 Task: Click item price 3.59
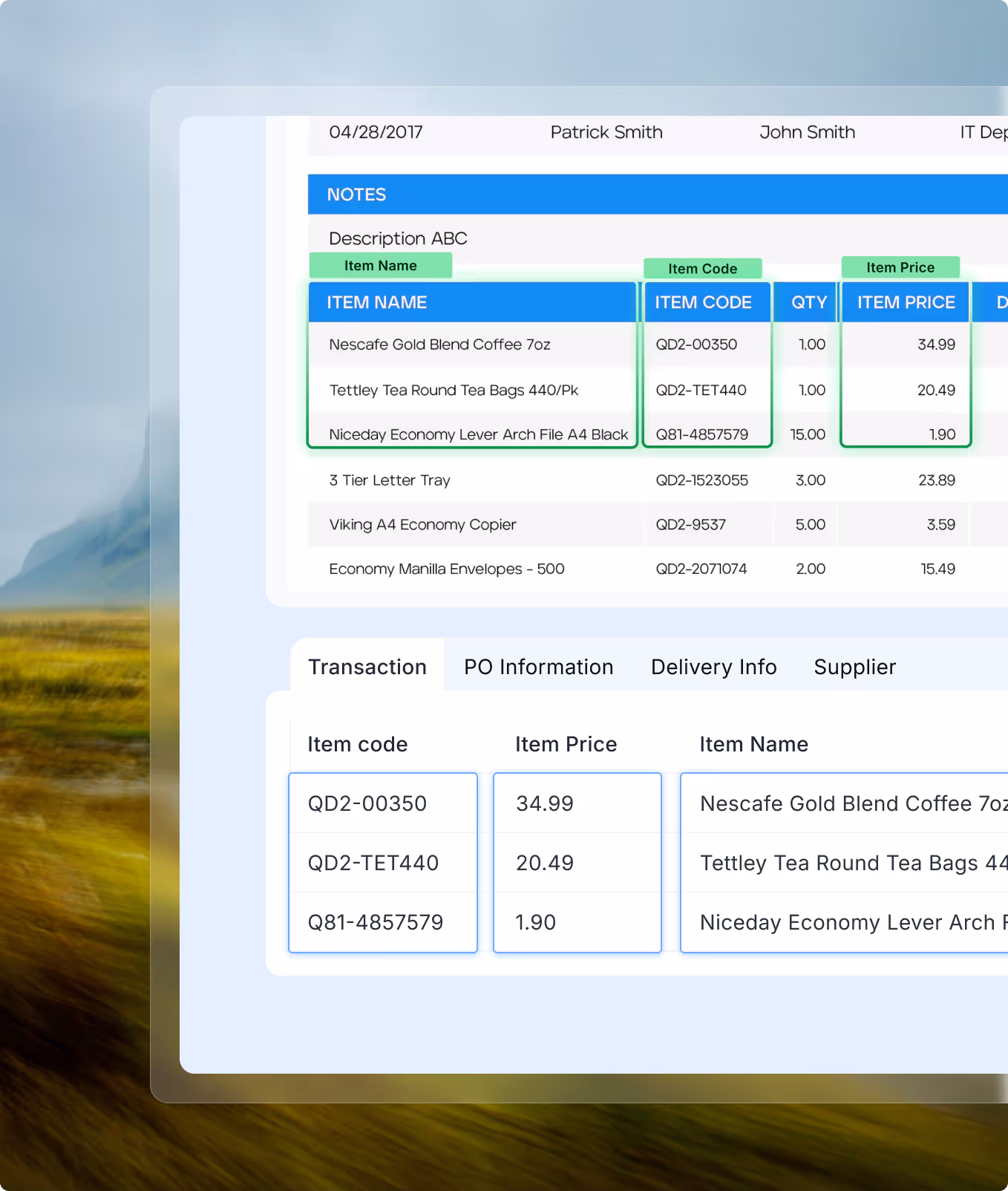pyautogui.click(x=941, y=524)
